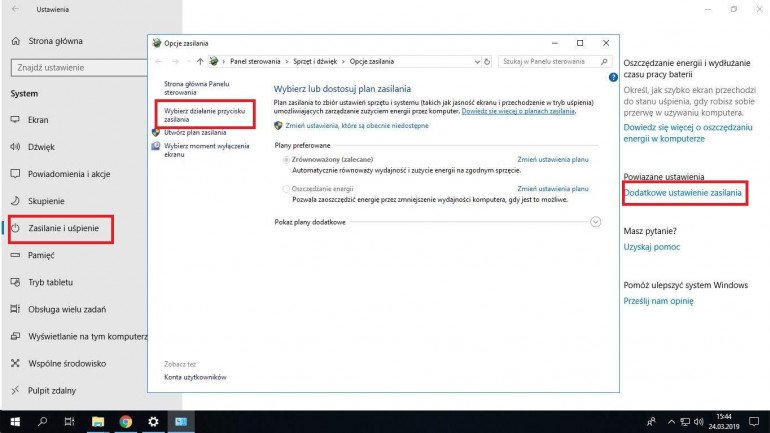Click Prześlij nam opinię link
Viewport: 770px width, 433px height.
pyautogui.click(x=659, y=301)
